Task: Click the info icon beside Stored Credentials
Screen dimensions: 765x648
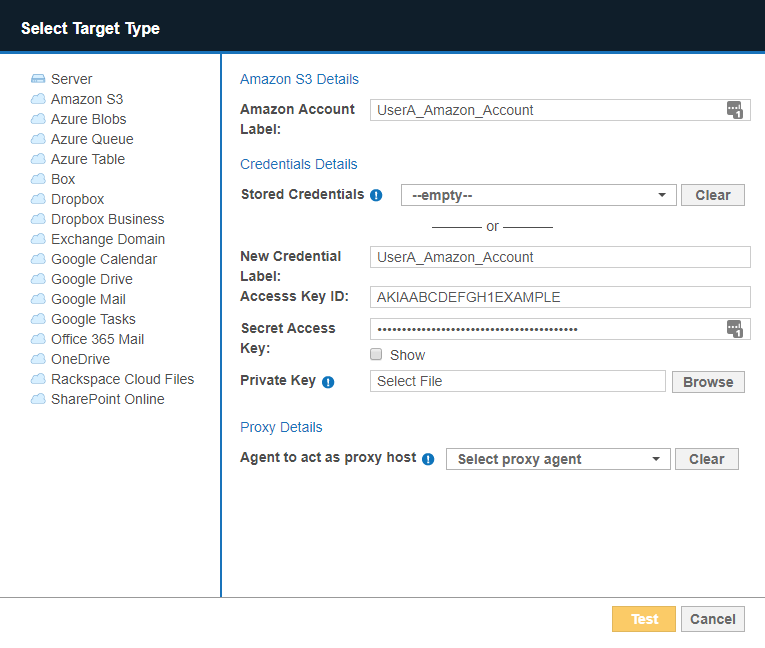Action: [x=376, y=196]
